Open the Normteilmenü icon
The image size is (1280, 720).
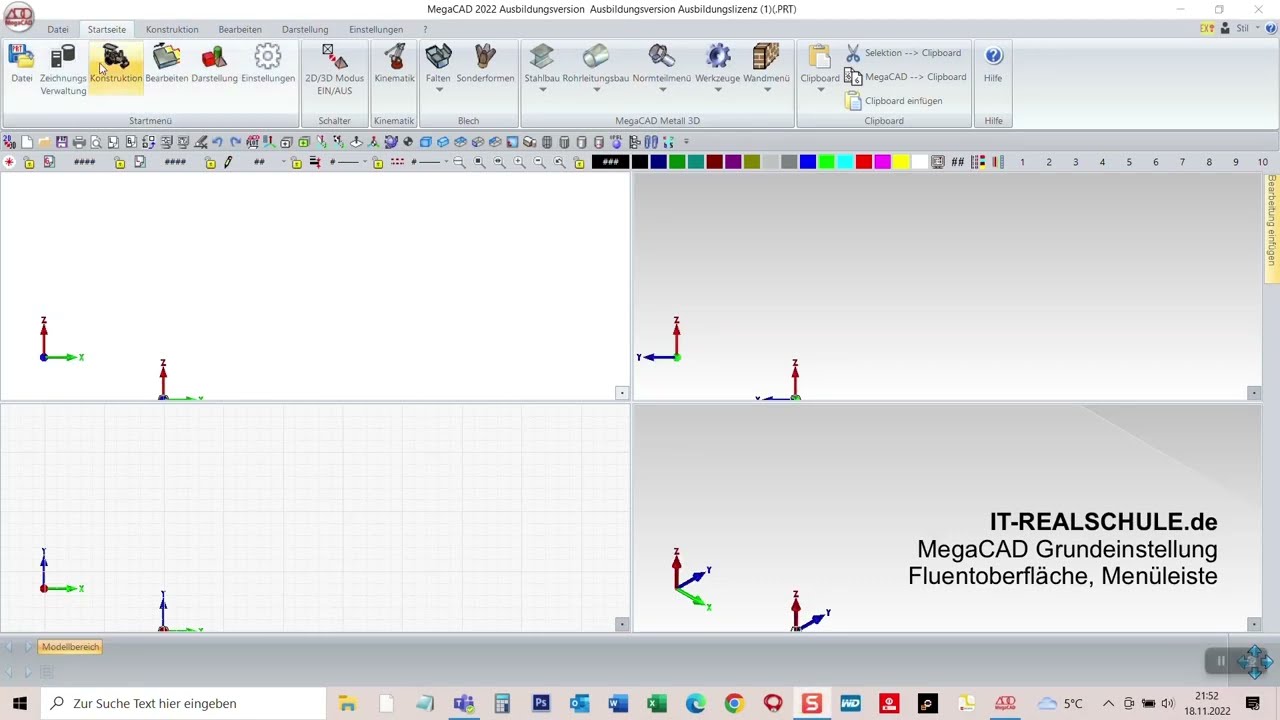661,57
